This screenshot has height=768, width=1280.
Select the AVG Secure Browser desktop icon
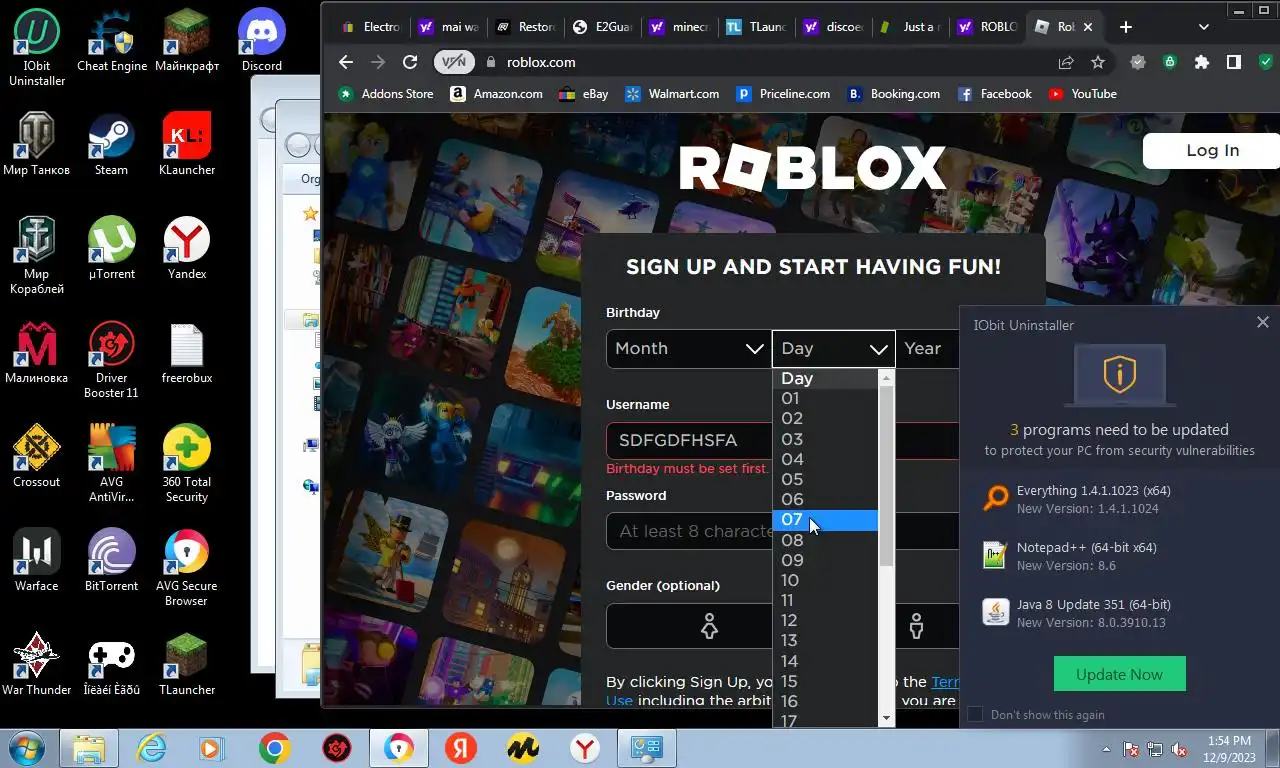[x=187, y=568]
